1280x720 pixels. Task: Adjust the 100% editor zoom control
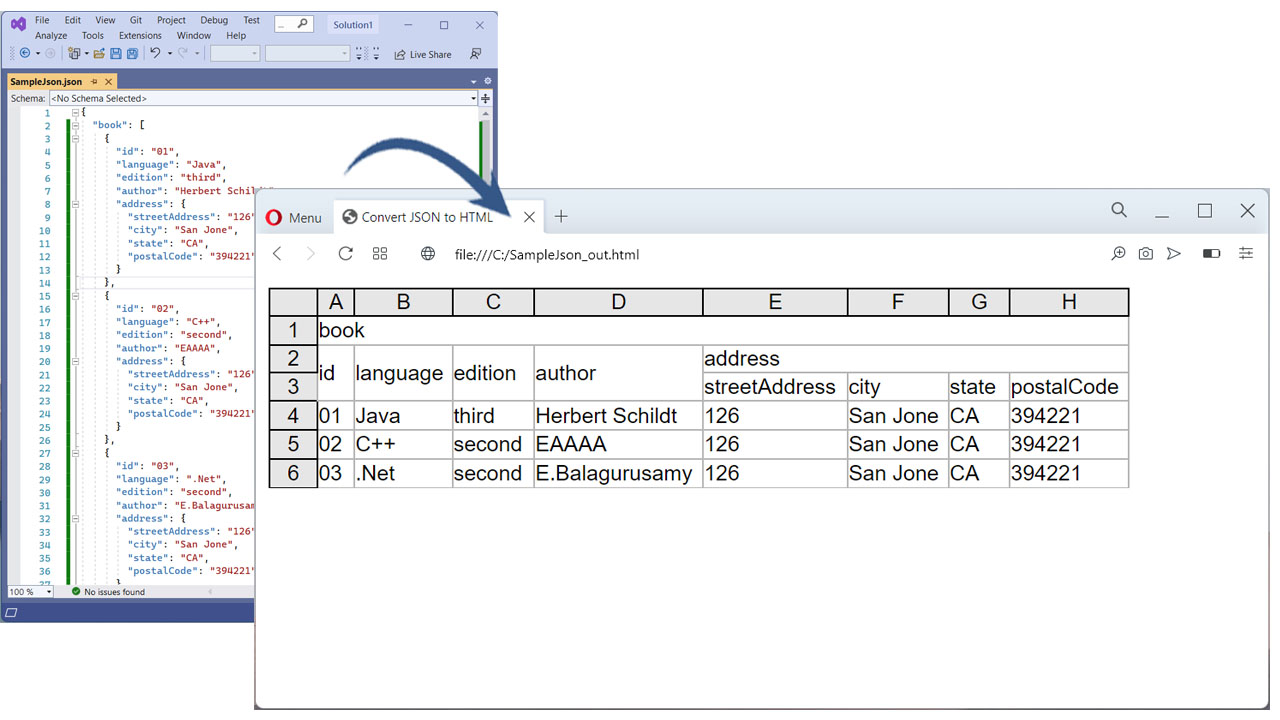coord(29,591)
